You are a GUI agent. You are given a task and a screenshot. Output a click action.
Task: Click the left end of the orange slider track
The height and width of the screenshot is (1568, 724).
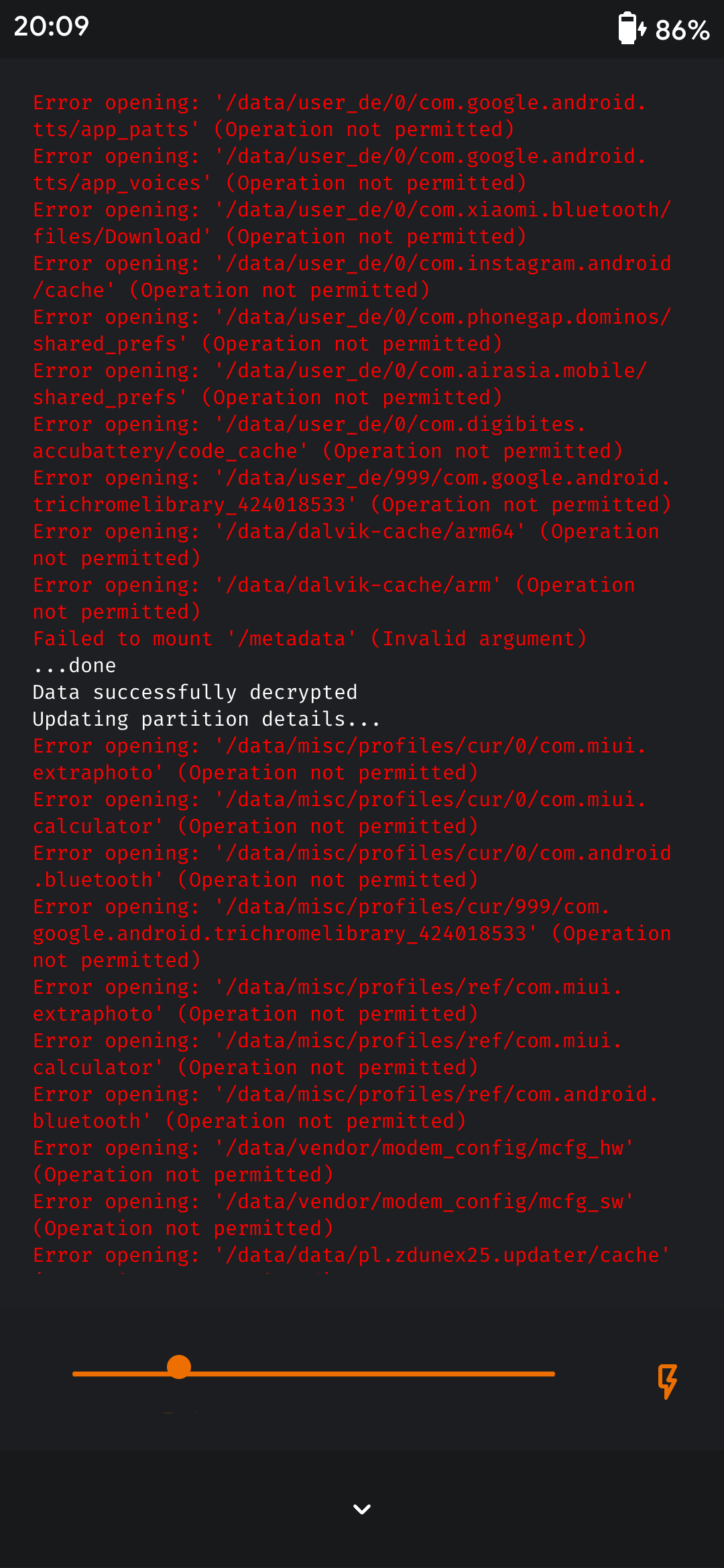pos(78,1374)
